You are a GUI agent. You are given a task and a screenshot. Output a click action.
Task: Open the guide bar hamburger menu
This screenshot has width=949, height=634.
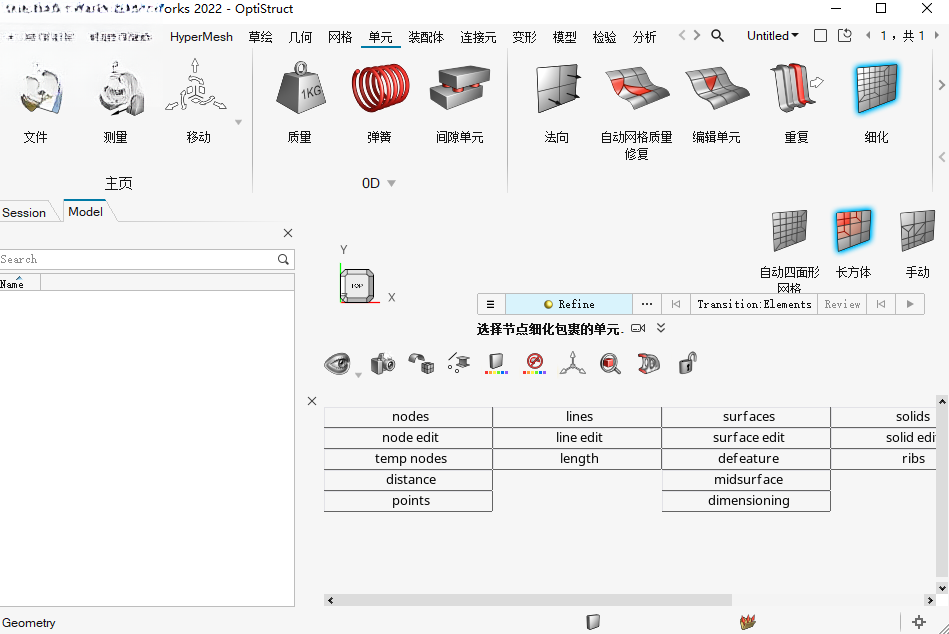[491, 304]
